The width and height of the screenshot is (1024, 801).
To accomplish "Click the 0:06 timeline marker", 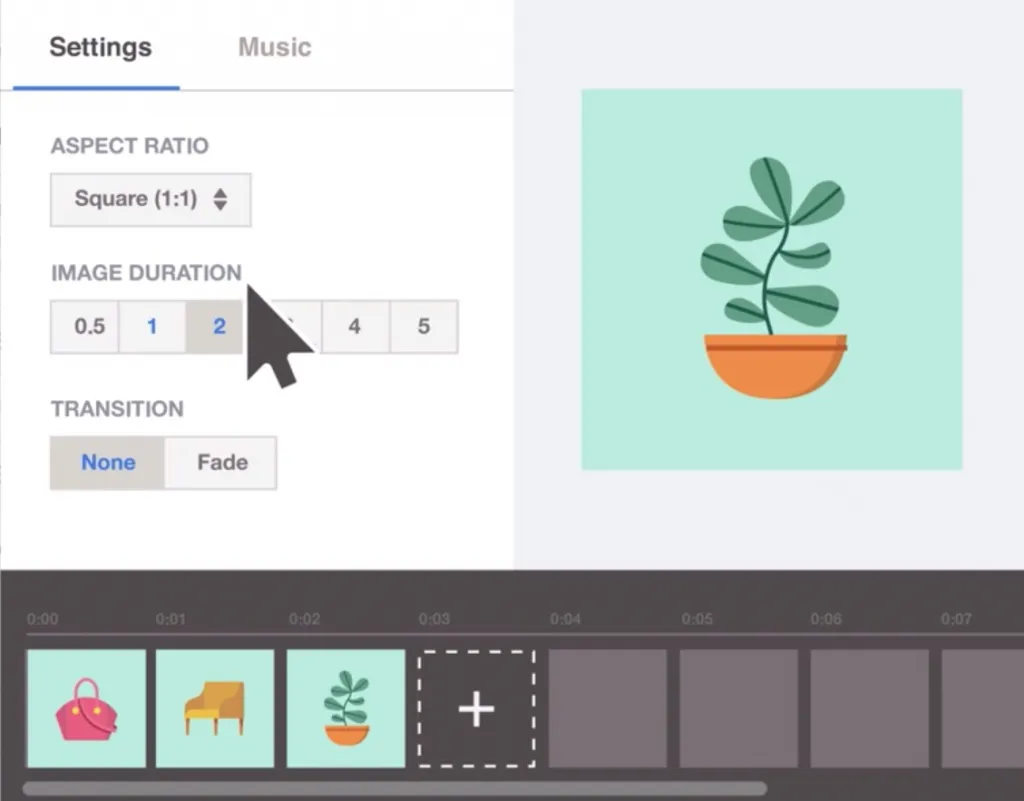I will [x=826, y=620].
